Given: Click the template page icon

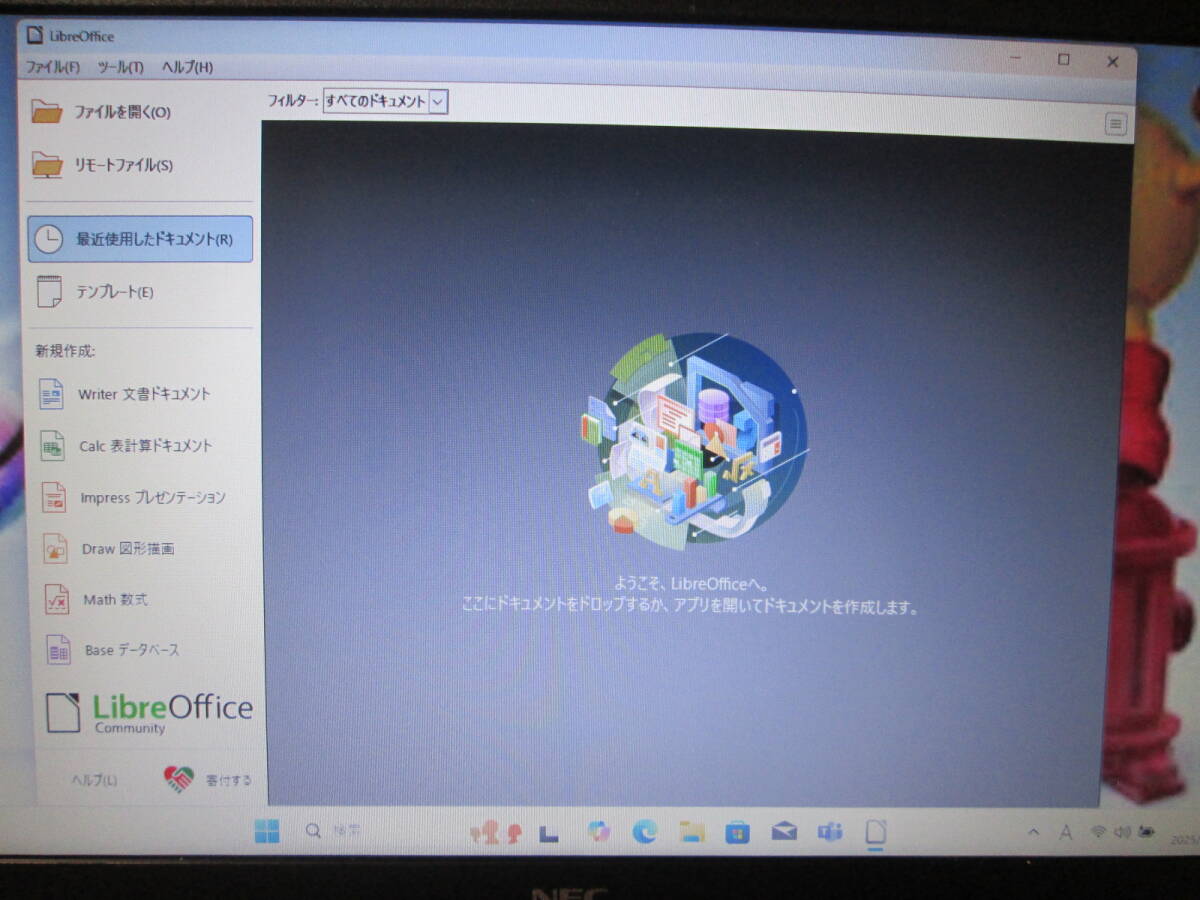Looking at the screenshot, I should (48, 292).
